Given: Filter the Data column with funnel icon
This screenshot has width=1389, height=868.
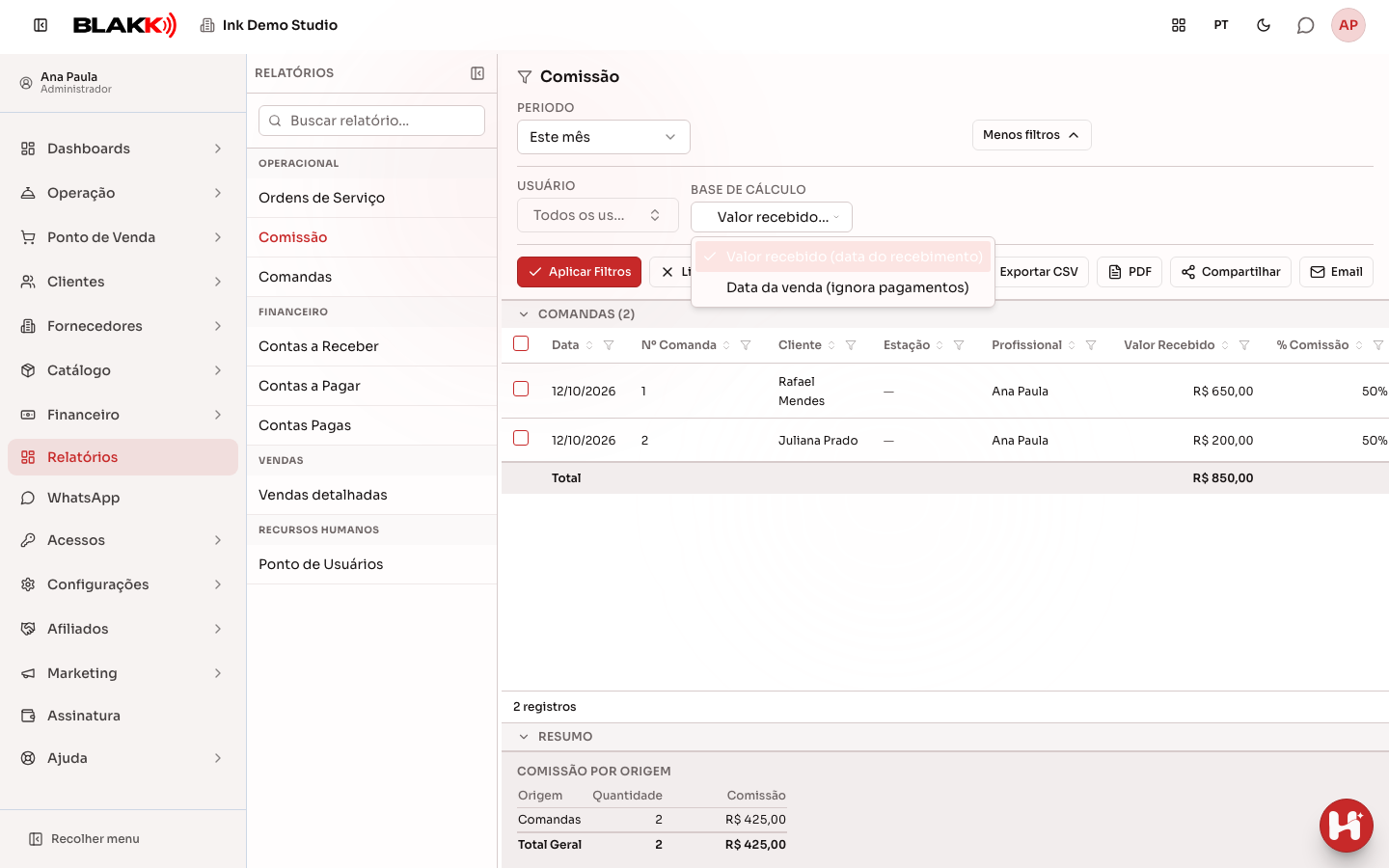Looking at the screenshot, I should 609,345.
